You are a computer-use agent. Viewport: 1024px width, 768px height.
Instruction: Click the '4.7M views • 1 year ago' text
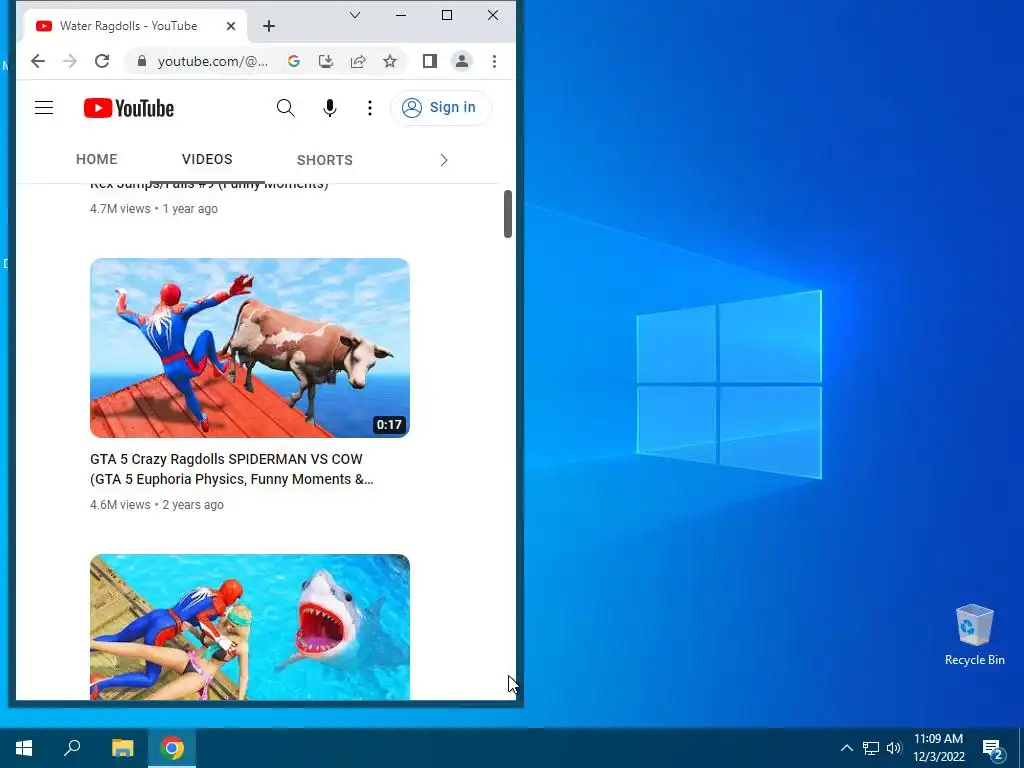pos(154,209)
